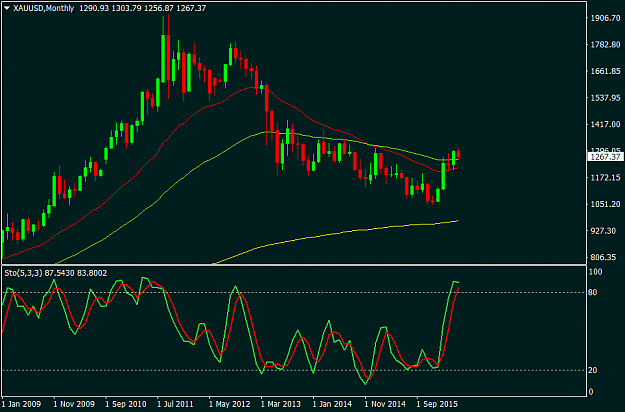
Task: Click the stochastic scale value 100
Action: (596, 272)
